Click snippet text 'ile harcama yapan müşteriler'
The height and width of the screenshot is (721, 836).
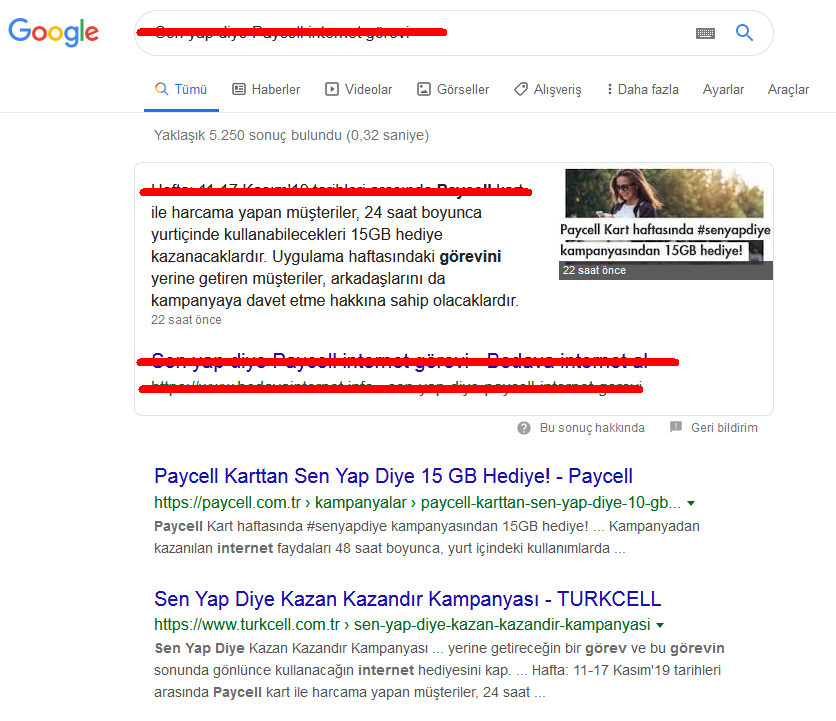[x=254, y=212]
